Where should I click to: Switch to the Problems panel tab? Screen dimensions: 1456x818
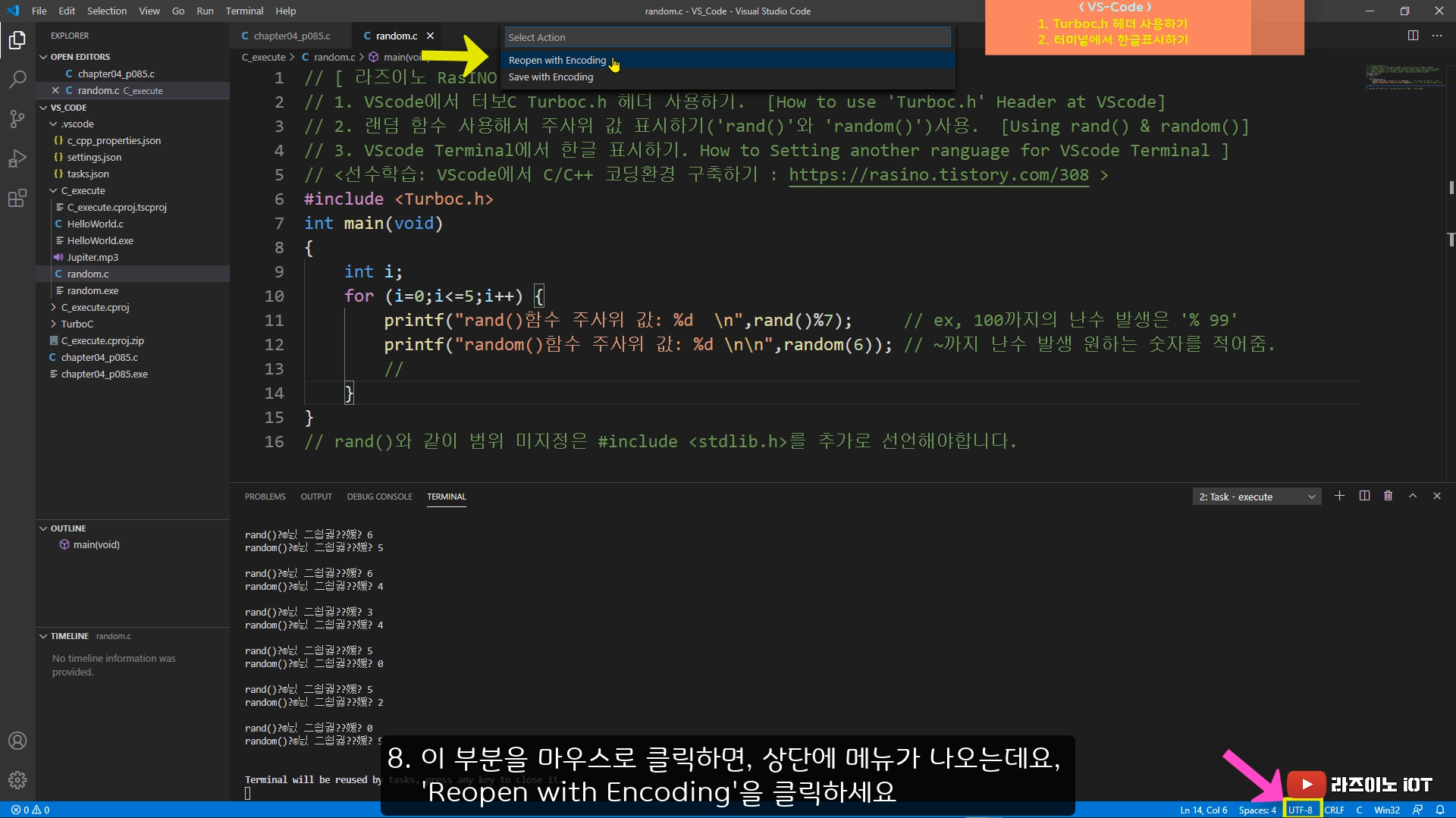coord(265,497)
